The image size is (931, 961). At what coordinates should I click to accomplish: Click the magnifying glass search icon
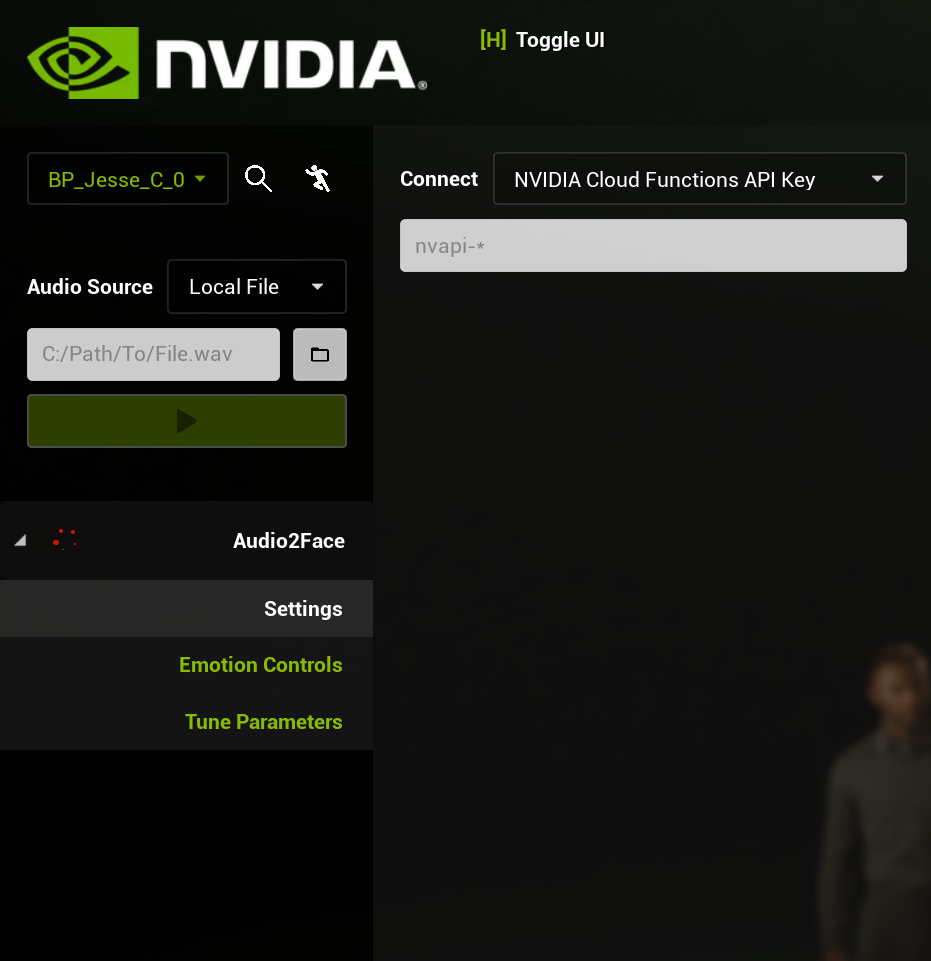coord(258,179)
